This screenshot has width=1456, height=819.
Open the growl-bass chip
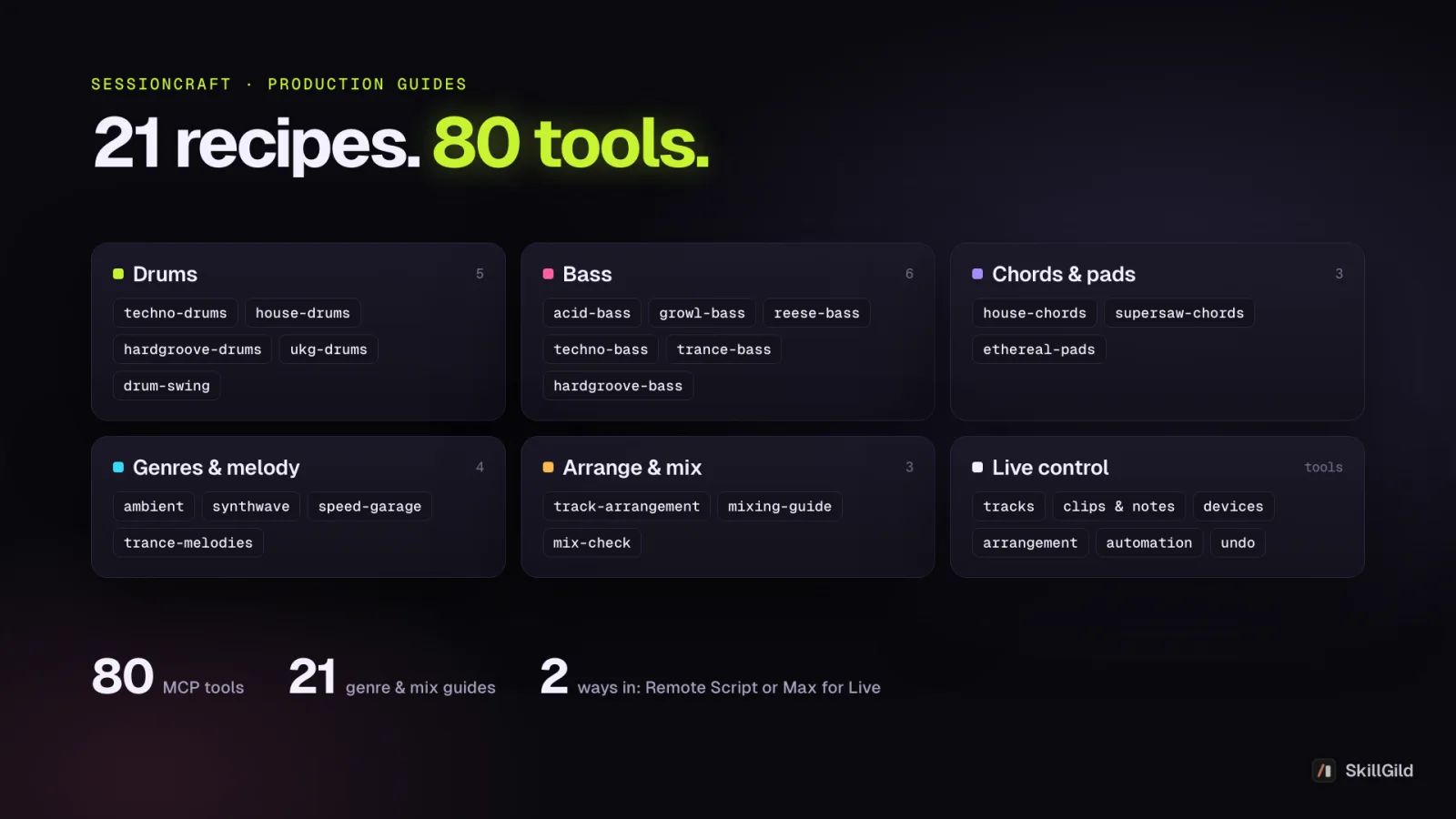point(703,313)
